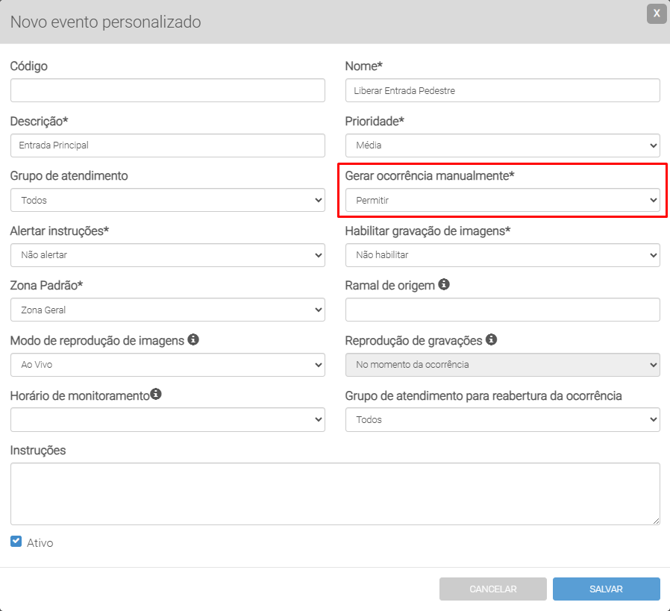Click inside the Instruções text area
670x611 pixels.
pyautogui.click(x=335, y=494)
